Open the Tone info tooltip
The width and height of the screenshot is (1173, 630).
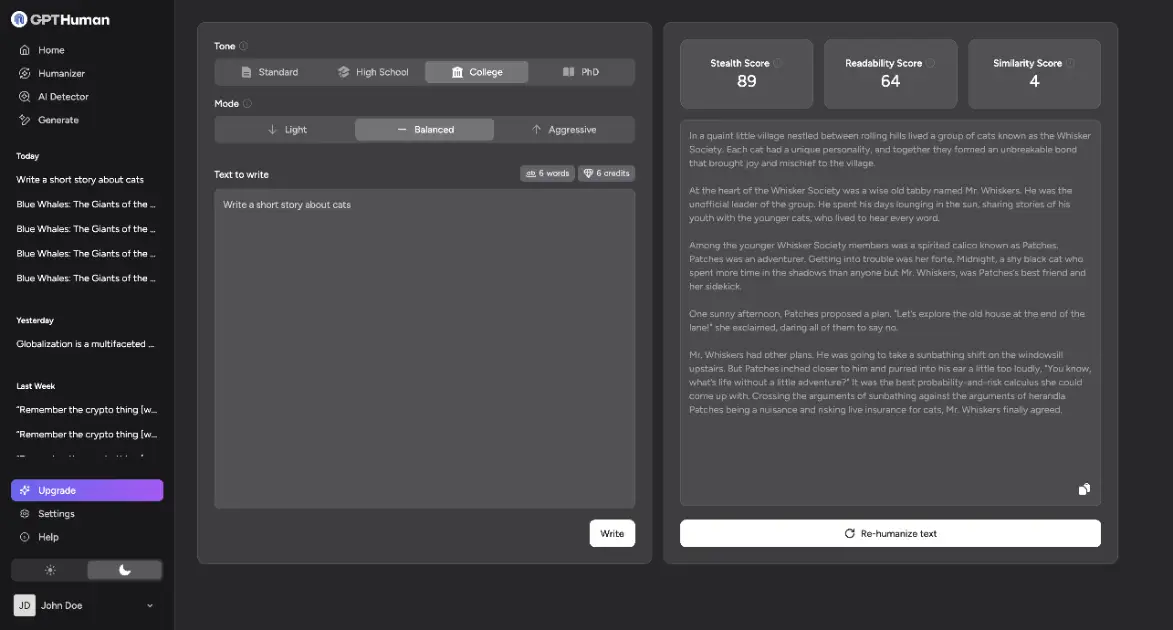pos(243,45)
